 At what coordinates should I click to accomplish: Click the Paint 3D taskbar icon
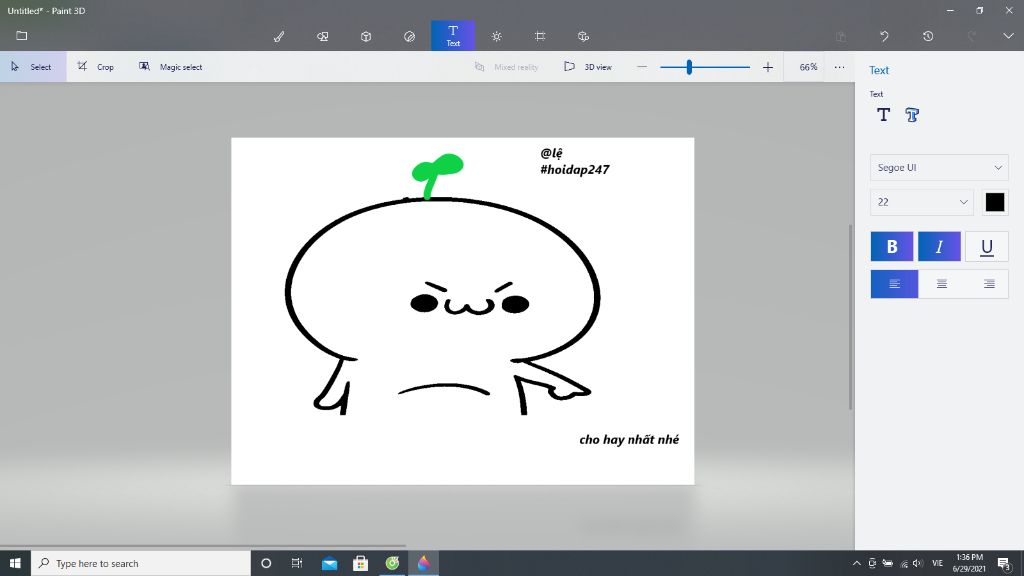(423, 563)
